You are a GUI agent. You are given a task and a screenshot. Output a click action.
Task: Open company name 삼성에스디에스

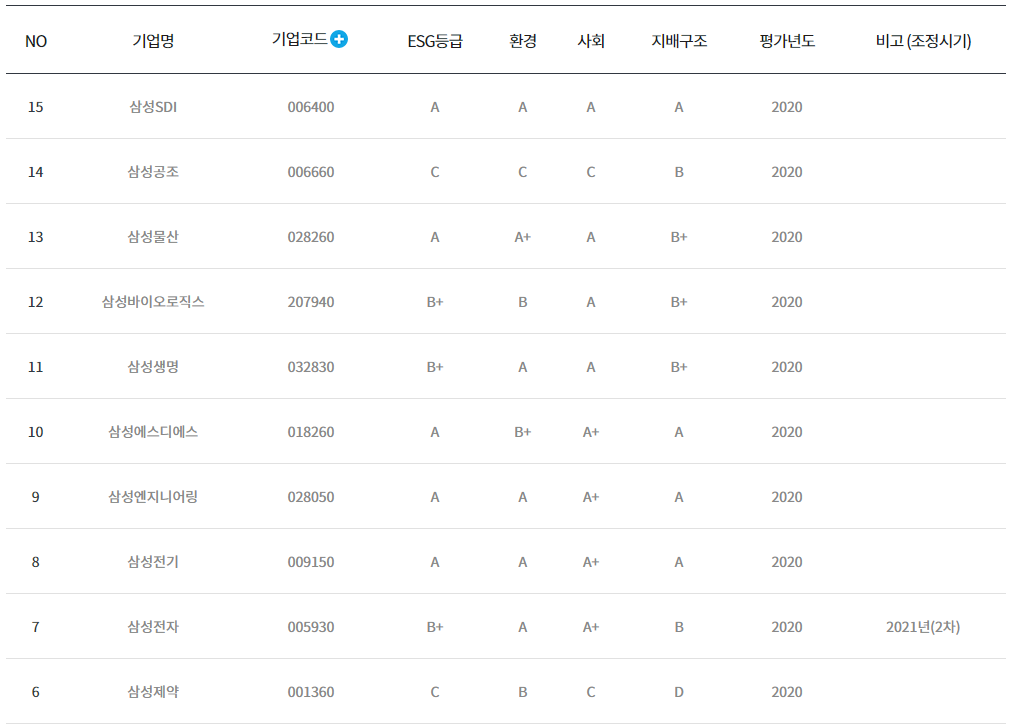click(x=153, y=431)
